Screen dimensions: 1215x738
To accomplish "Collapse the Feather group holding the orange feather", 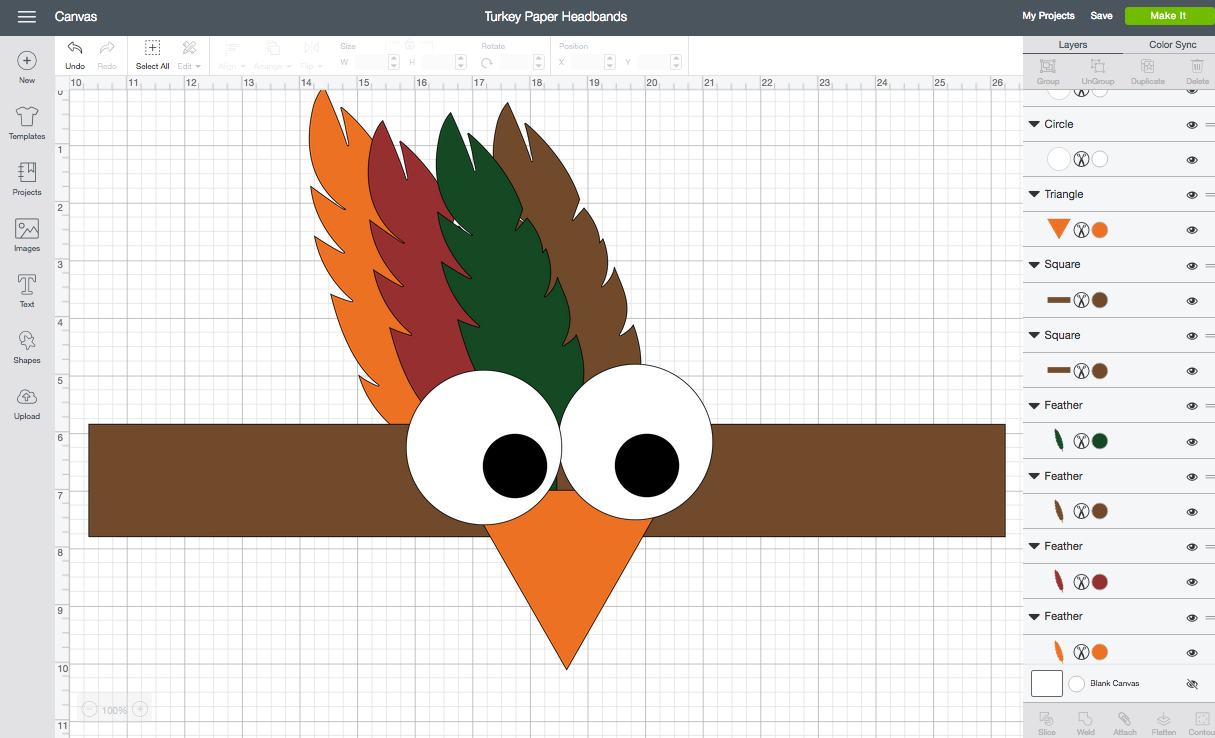I will (x=1034, y=616).
